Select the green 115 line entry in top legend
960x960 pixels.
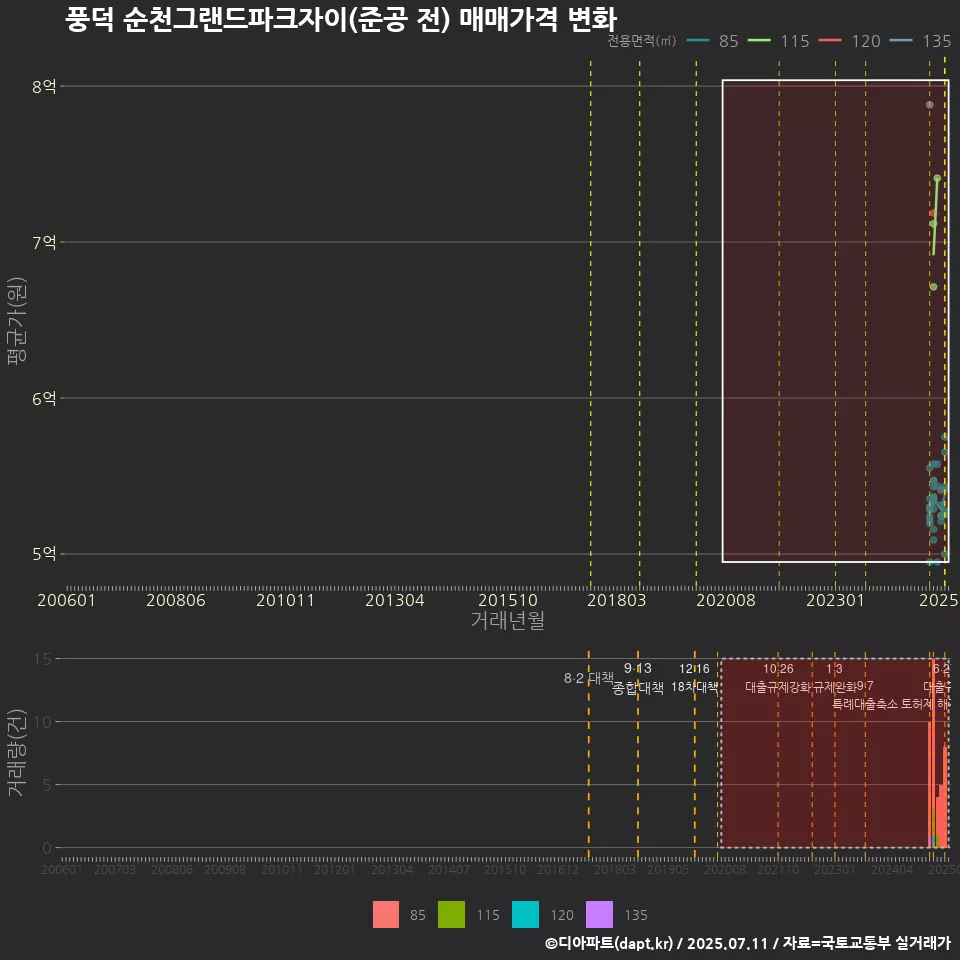(x=779, y=41)
